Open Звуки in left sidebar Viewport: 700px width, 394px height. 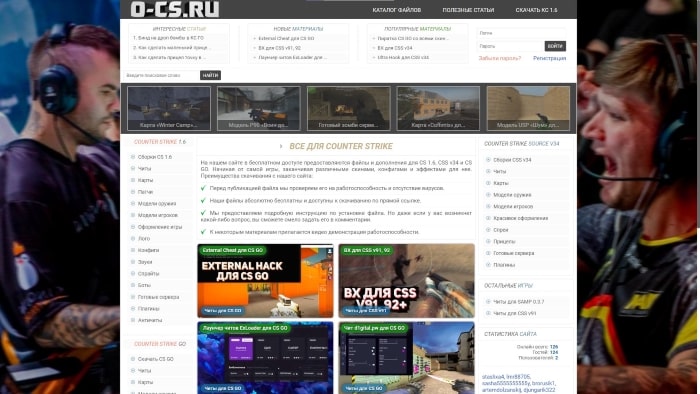pos(145,262)
